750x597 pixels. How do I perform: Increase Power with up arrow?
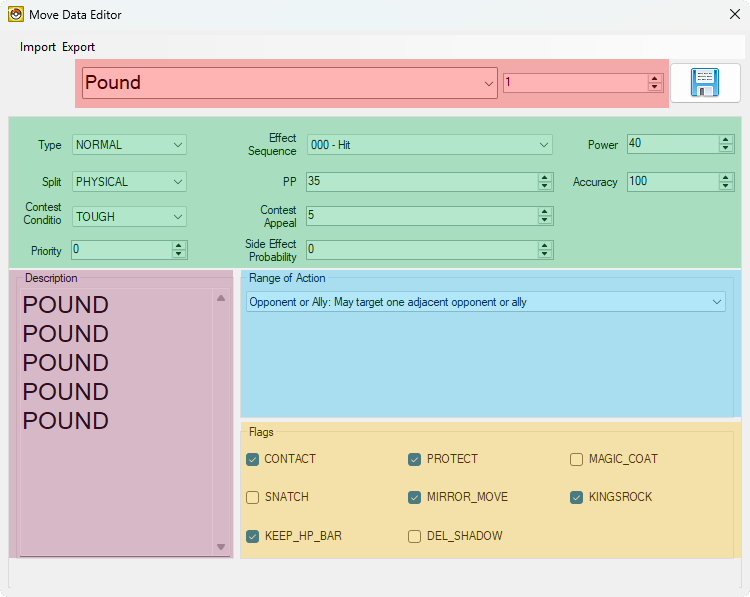(x=726, y=140)
